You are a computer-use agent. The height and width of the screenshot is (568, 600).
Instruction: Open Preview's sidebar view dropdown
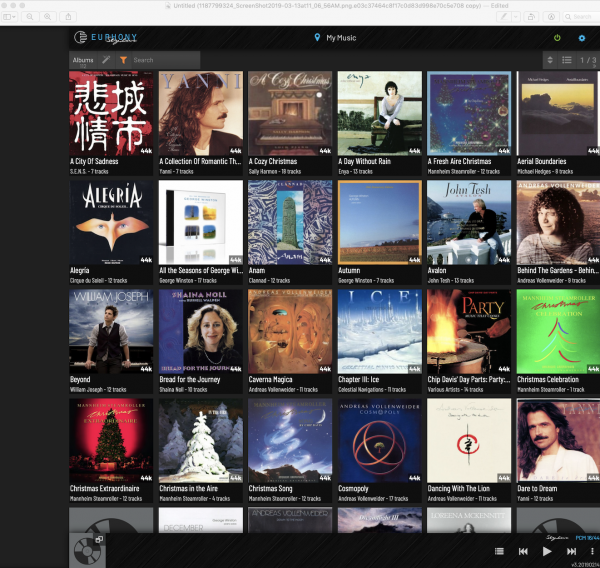(x=9, y=16)
